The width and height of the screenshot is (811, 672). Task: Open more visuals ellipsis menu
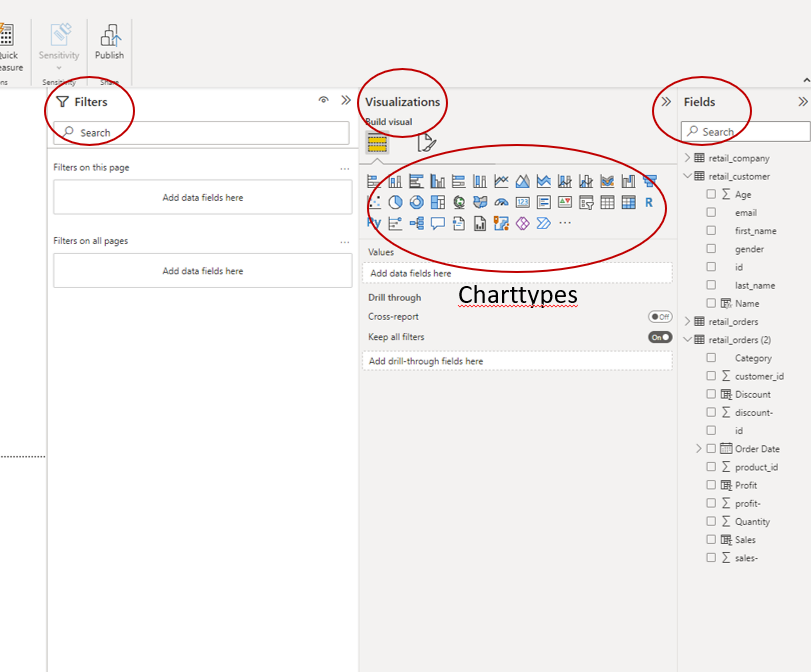coord(565,223)
